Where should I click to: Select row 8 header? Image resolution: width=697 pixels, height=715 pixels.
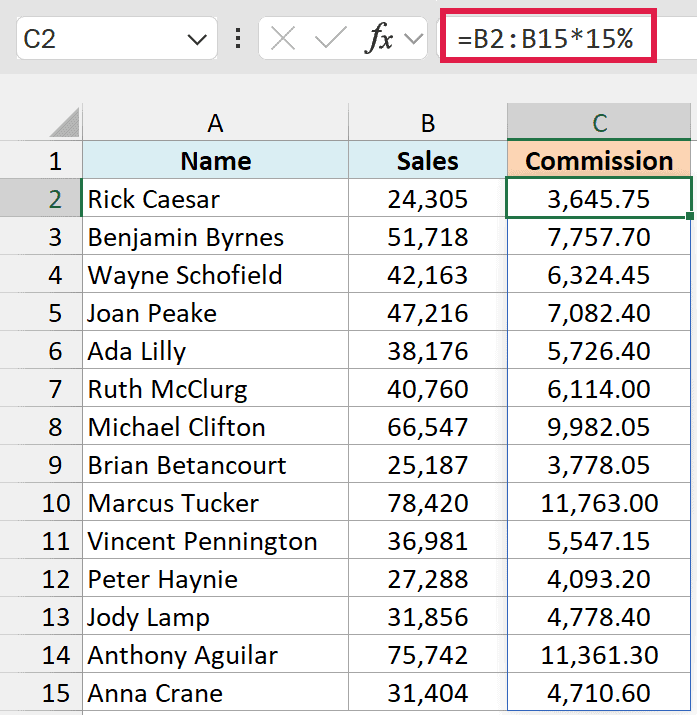coord(41,426)
